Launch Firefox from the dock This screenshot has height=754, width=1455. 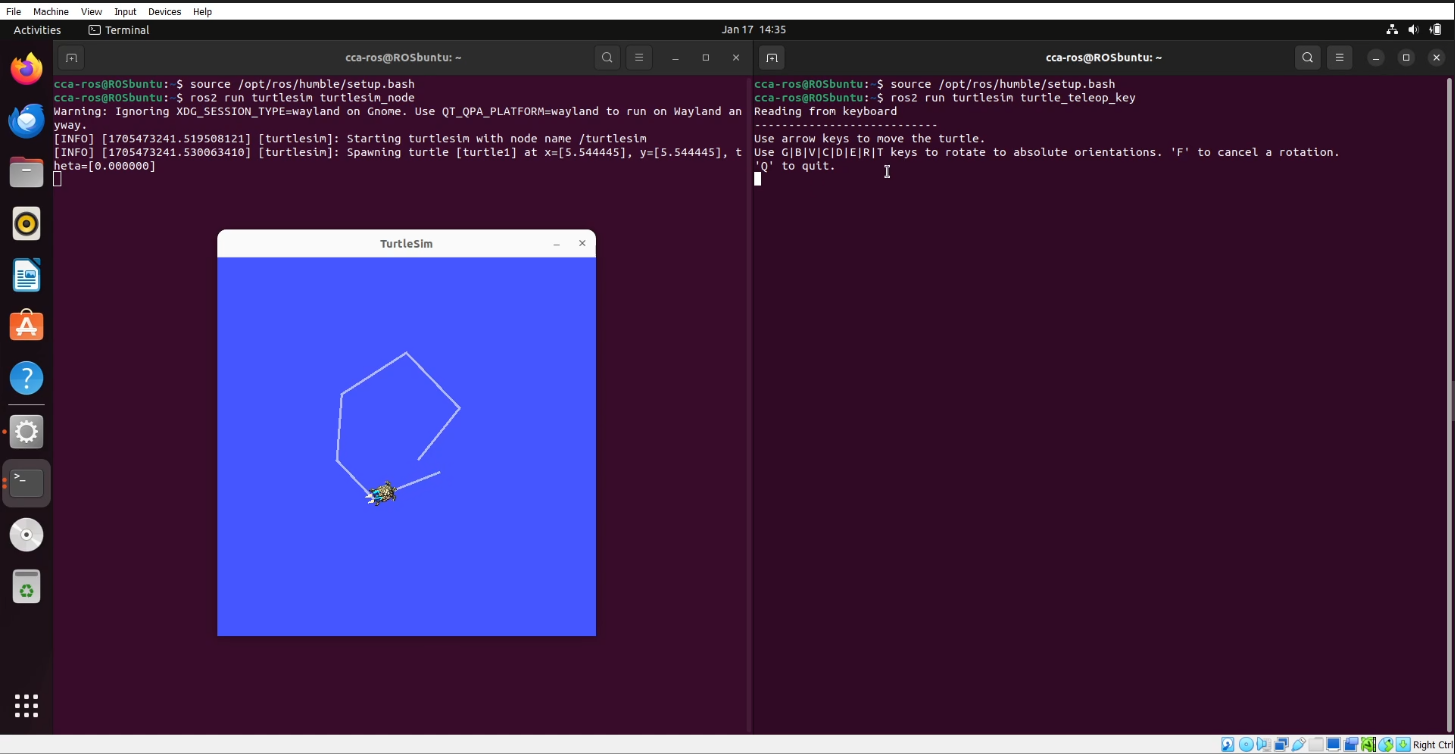(27, 69)
